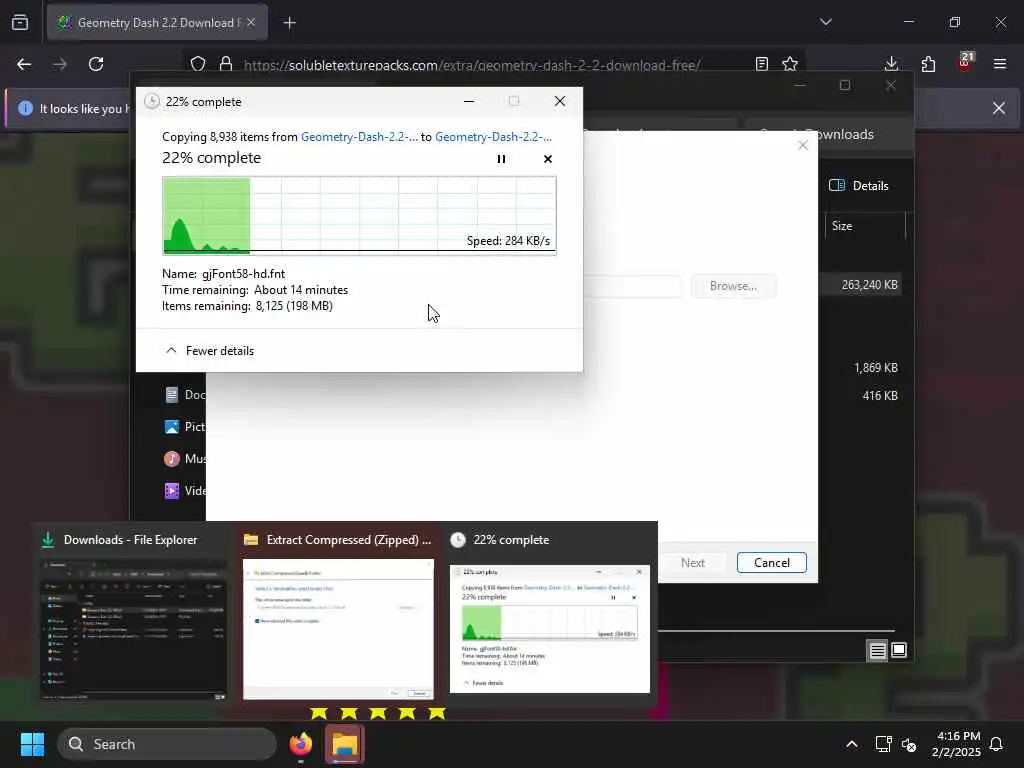Go forward in Firefox
1024x768 pixels.
[60, 64]
